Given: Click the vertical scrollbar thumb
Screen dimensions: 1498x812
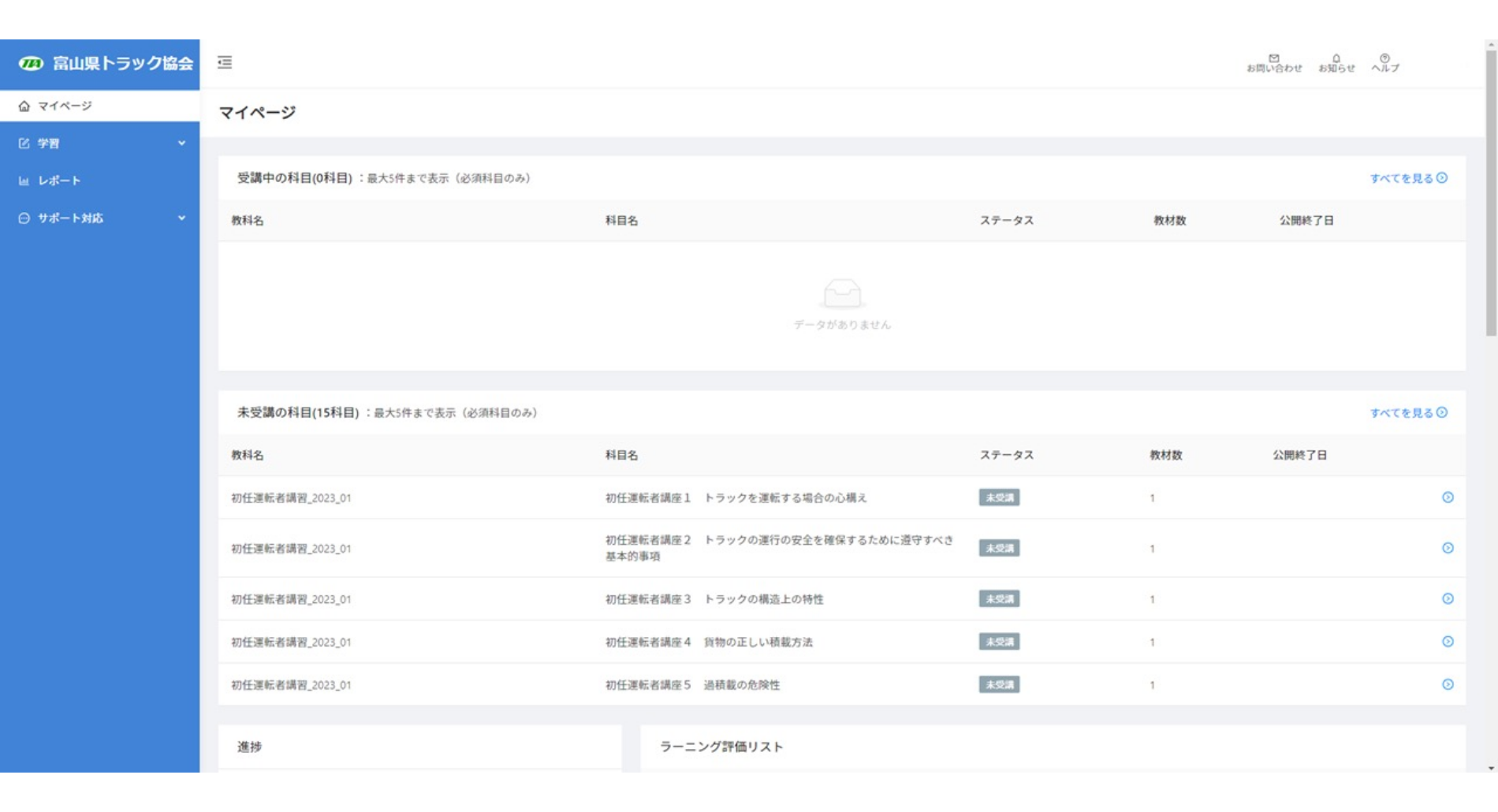Looking at the screenshot, I should pos(1490,193).
